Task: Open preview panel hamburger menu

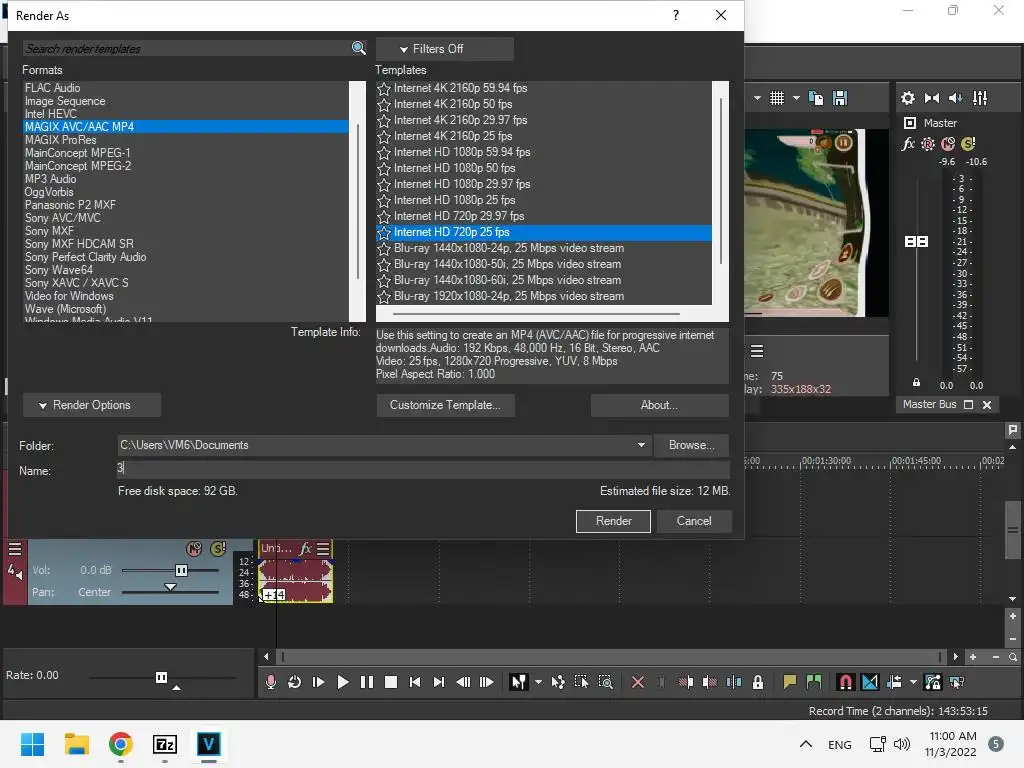Action: [757, 351]
